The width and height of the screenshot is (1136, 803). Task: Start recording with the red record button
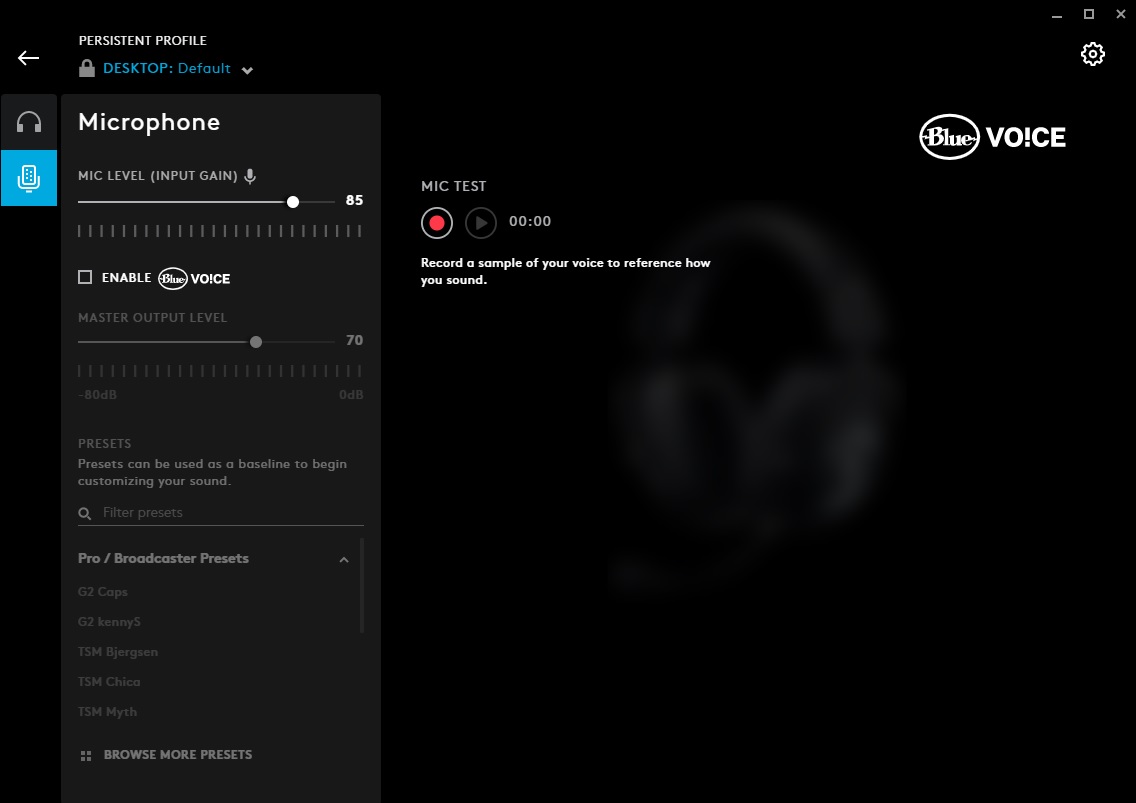[x=437, y=223]
